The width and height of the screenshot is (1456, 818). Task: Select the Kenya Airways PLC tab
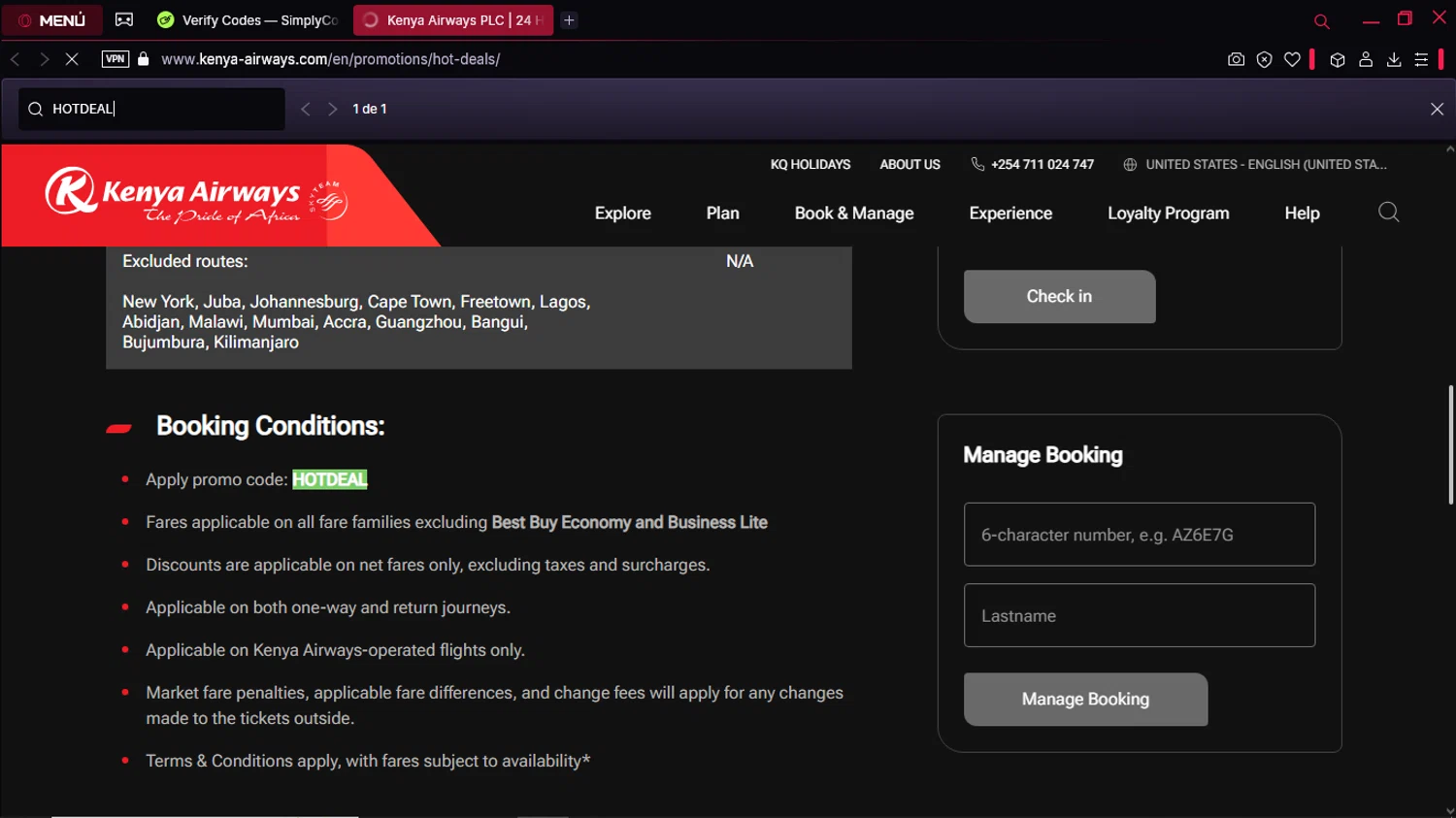(453, 19)
